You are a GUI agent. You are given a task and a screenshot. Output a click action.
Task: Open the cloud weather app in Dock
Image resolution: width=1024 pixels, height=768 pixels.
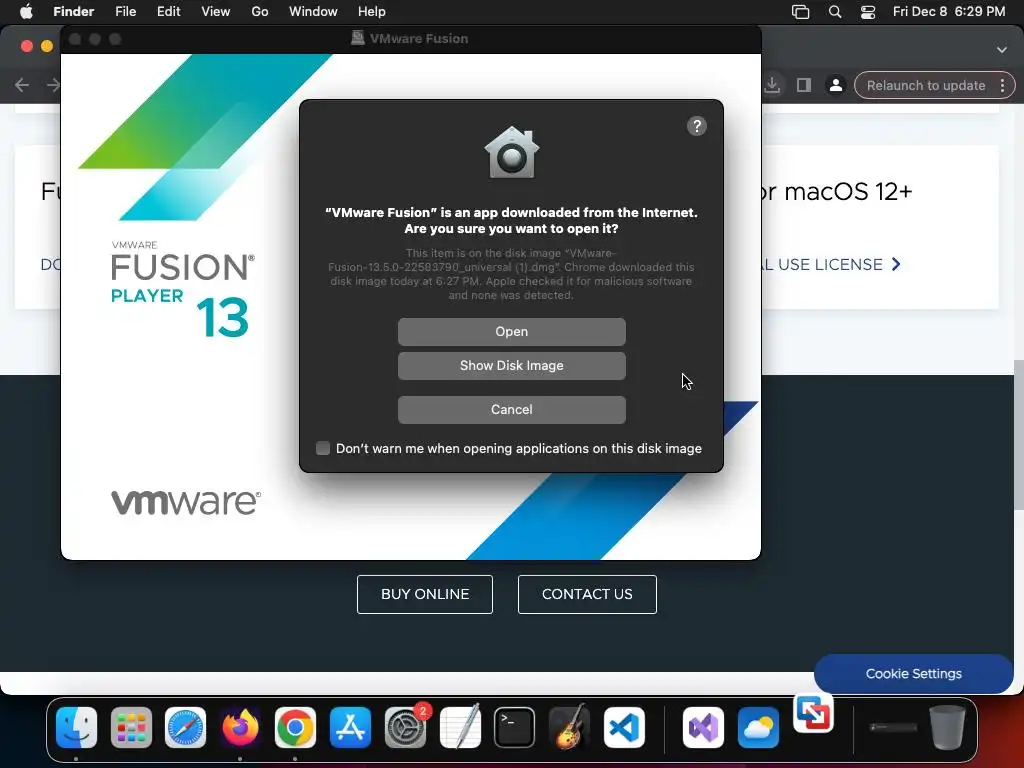coord(758,728)
